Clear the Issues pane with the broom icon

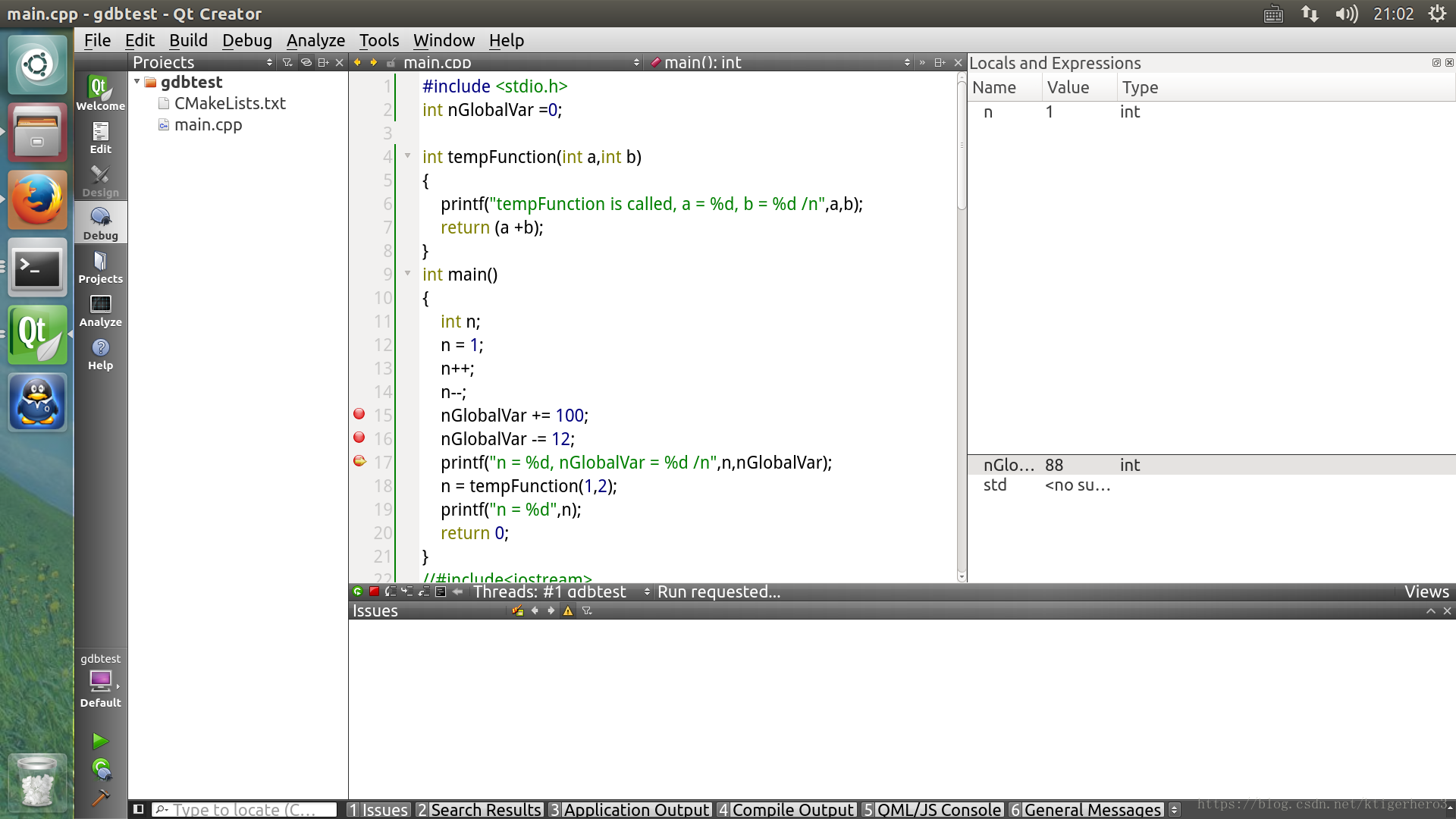517,611
